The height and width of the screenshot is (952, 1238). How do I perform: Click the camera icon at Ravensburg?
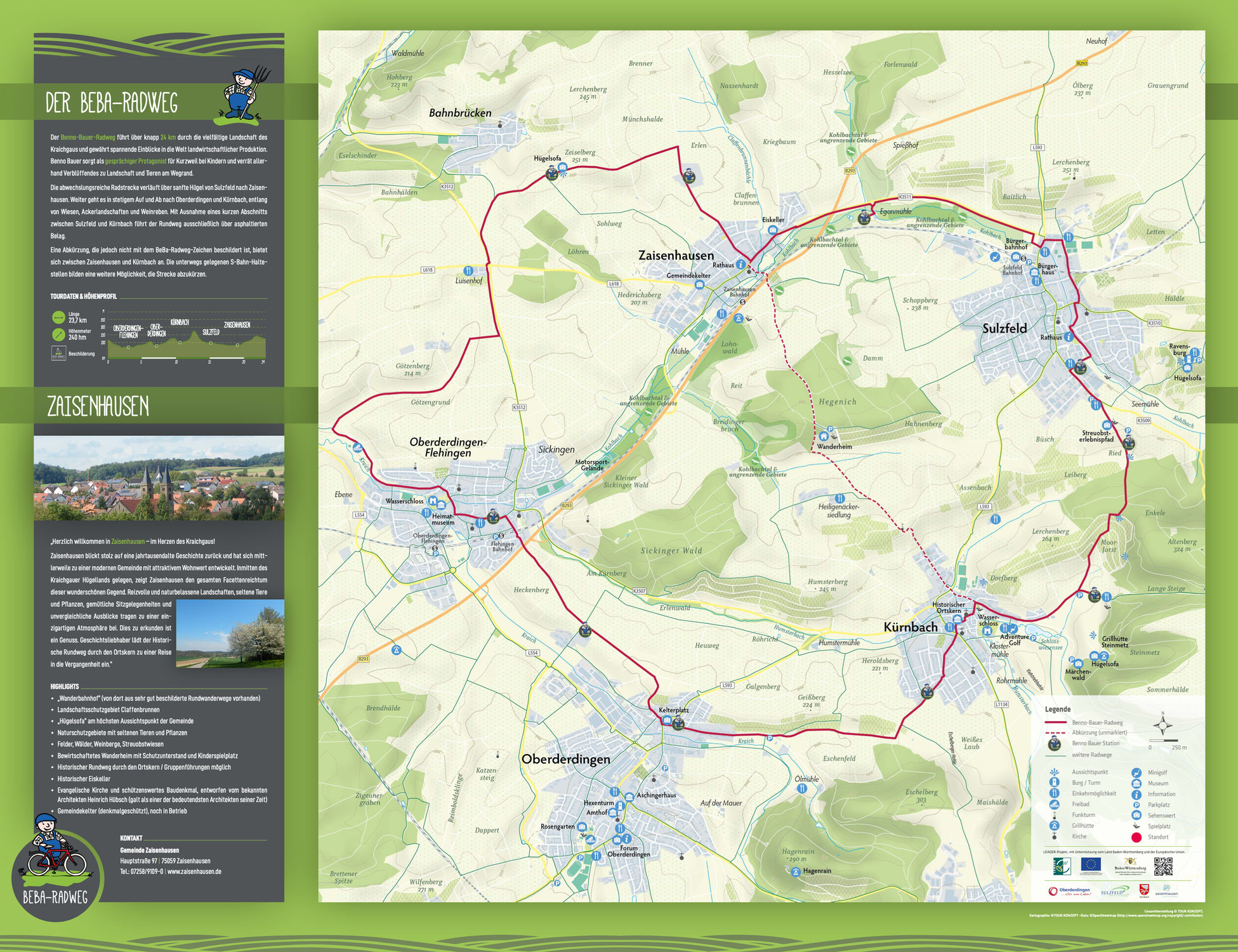pyautogui.click(x=1187, y=368)
